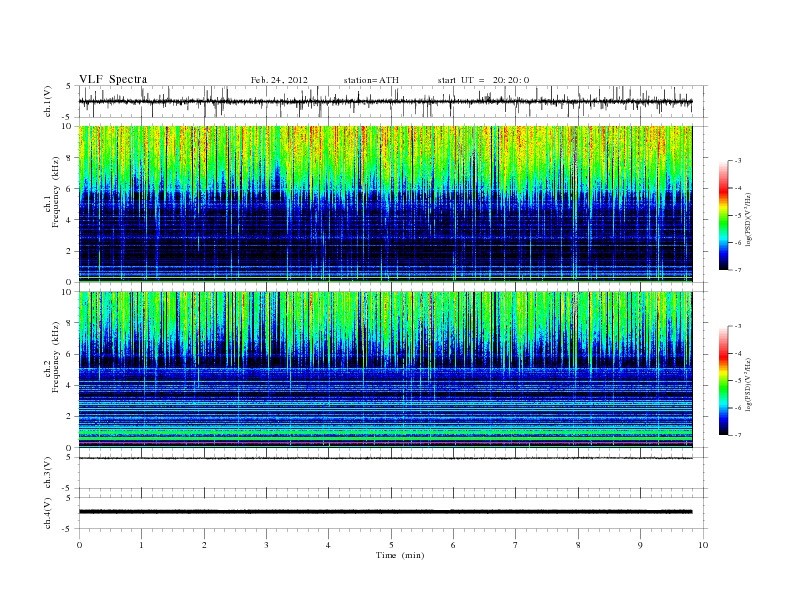Viewport: 792px width, 612px height.
Task: Click the "ch.3(V)" axis label
Action: pos(48,473)
